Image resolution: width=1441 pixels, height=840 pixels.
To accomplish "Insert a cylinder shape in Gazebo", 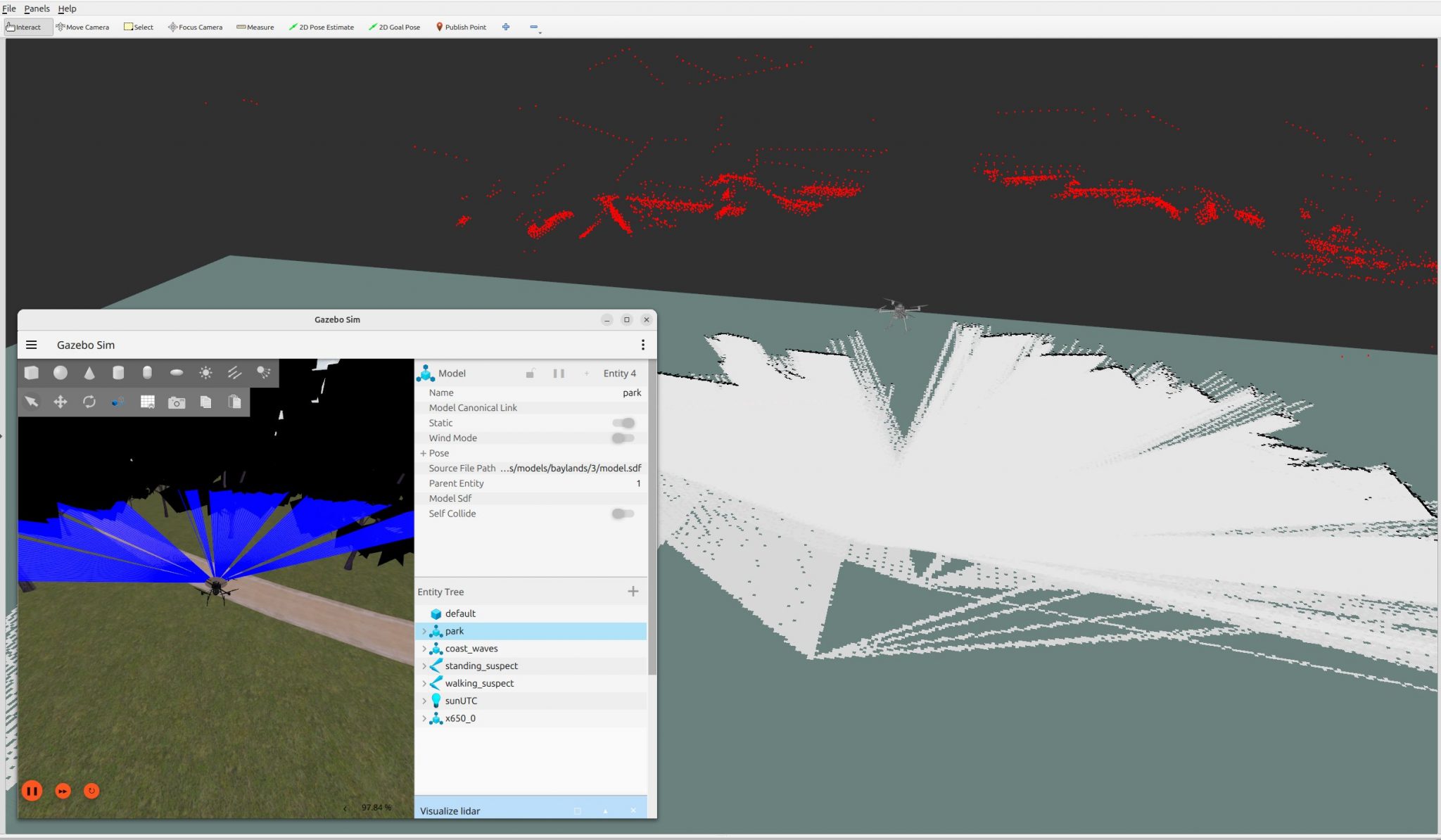I will pyautogui.click(x=118, y=373).
